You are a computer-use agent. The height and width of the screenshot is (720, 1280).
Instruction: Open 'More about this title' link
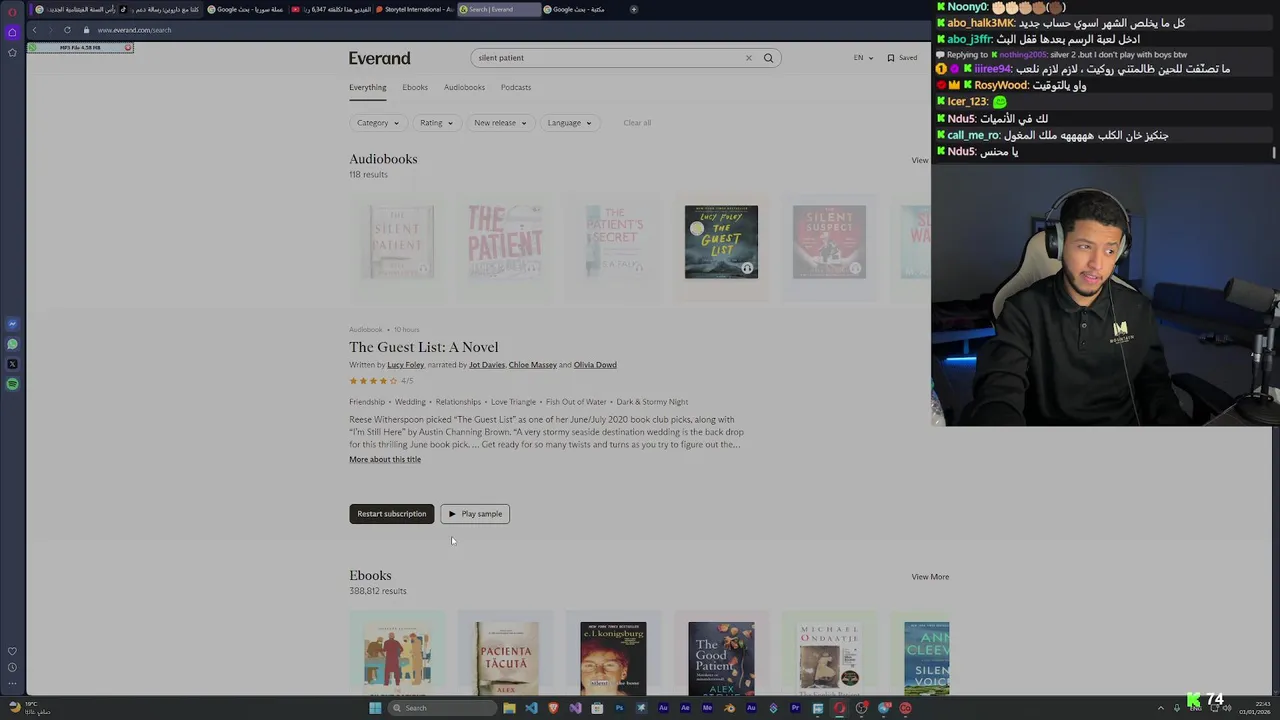tap(385, 459)
